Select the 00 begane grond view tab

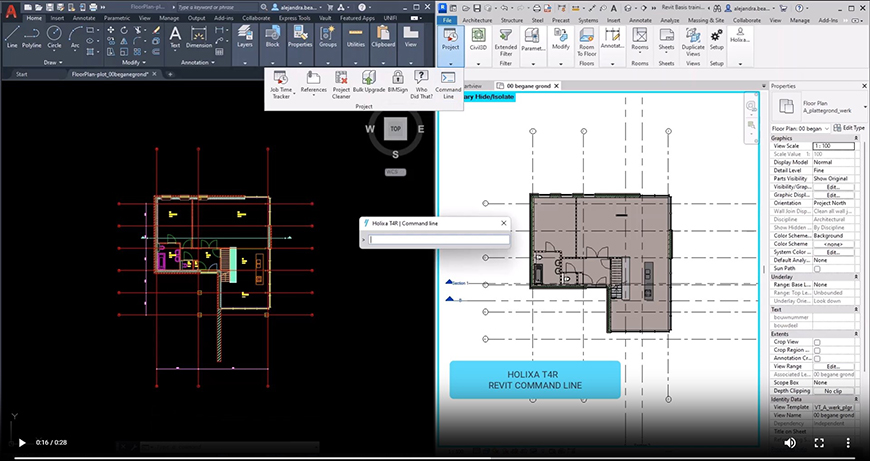pos(529,85)
